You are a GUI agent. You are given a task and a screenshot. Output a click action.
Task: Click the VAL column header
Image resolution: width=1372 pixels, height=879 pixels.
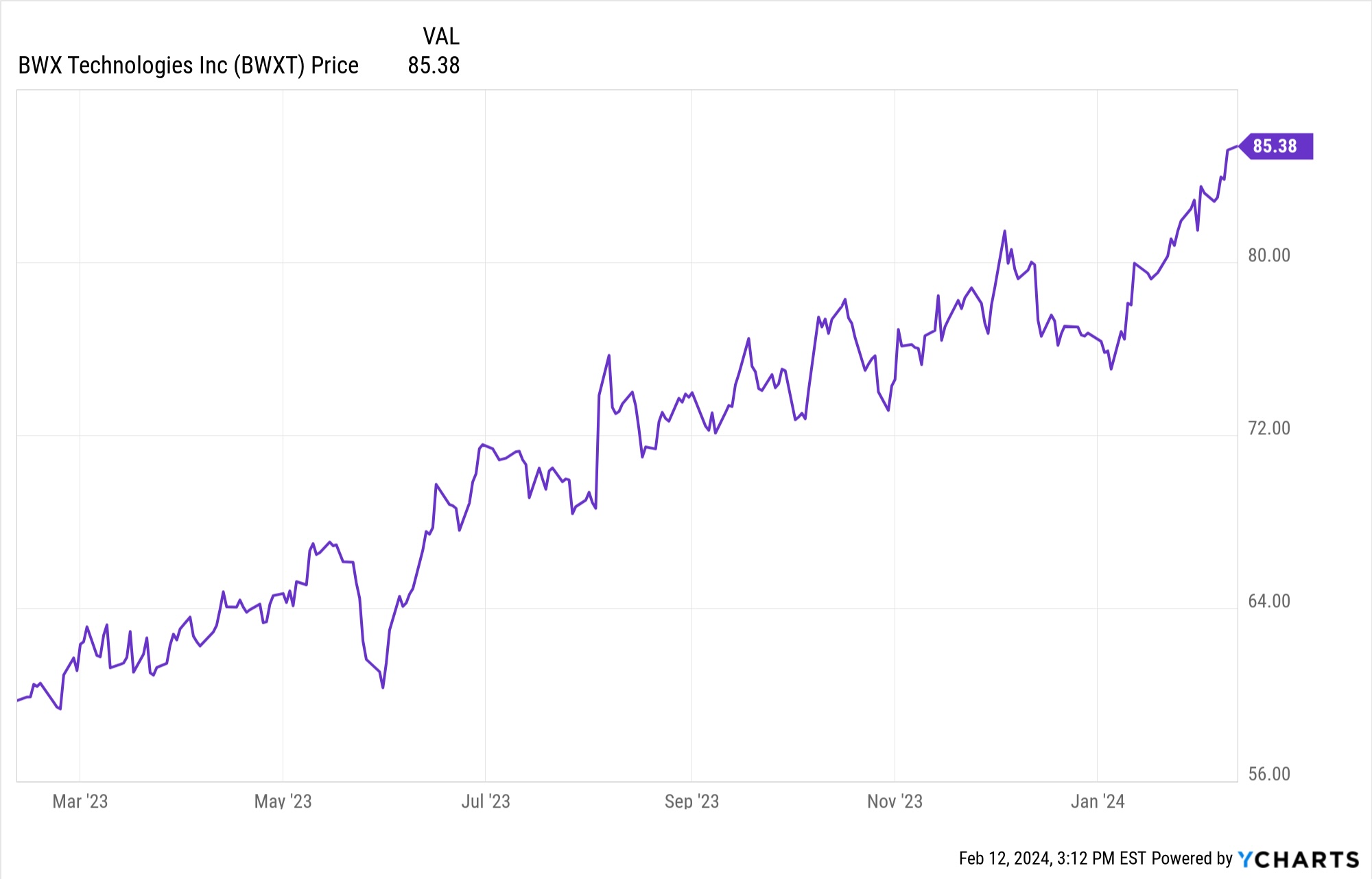440,36
